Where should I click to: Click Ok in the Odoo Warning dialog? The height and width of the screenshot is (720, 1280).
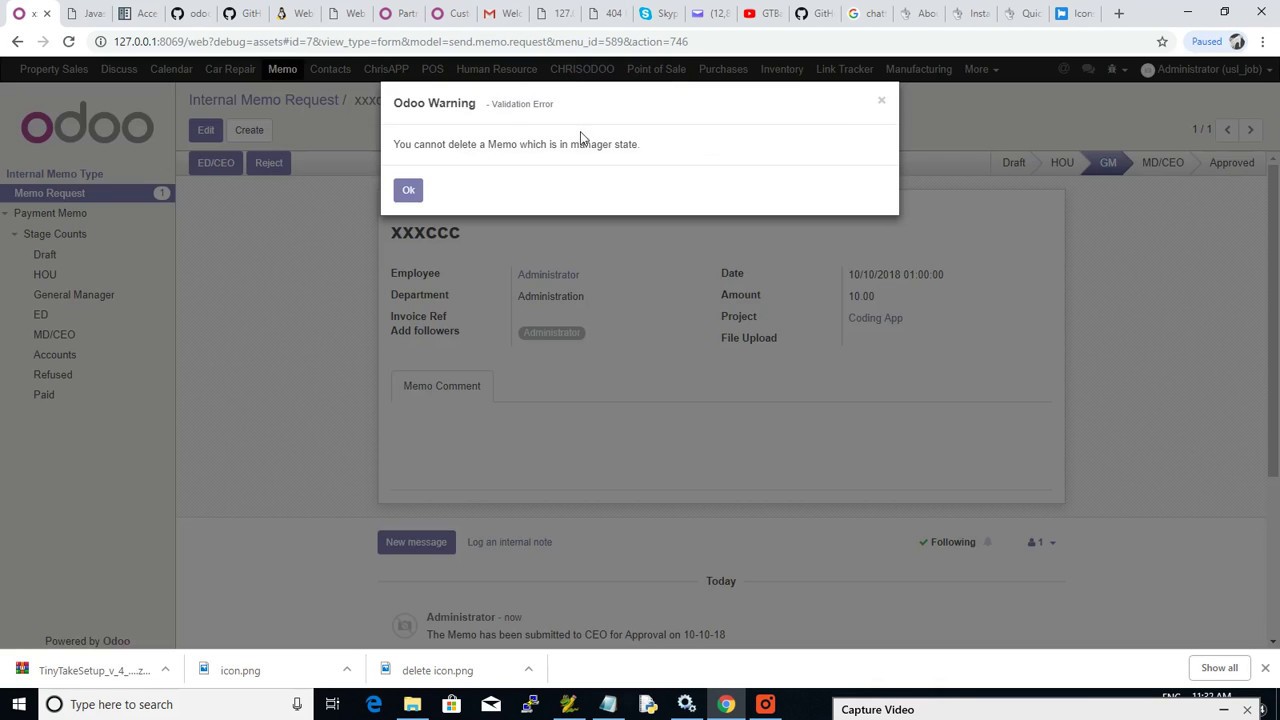[408, 190]
